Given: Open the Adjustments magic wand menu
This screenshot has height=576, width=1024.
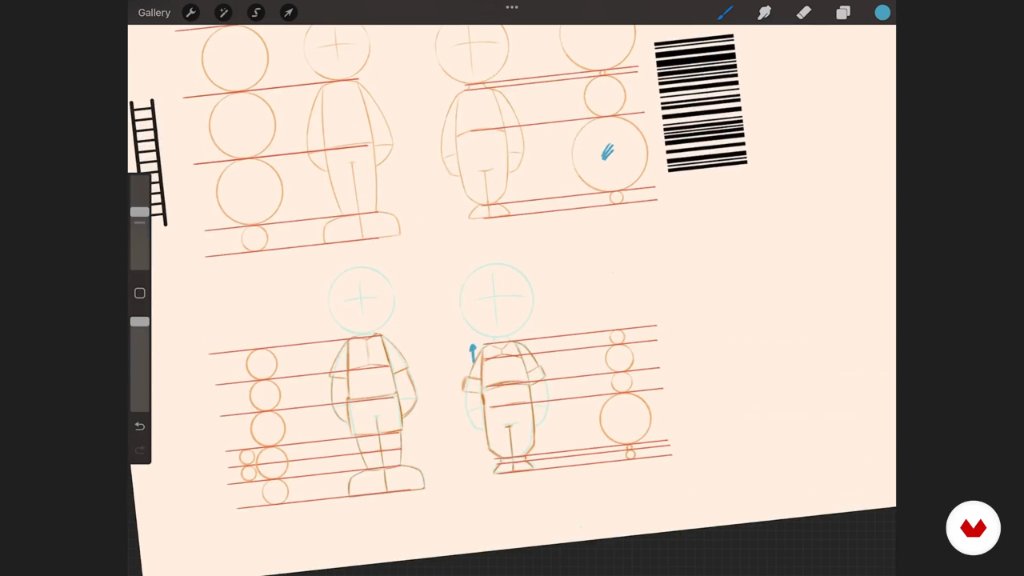Looking at the screenshot, I should [223, 12].
